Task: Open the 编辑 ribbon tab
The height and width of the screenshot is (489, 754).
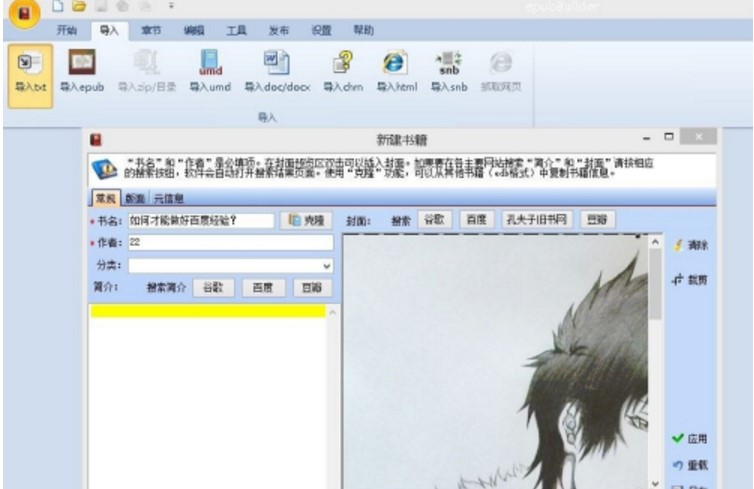Action: point(194,30)
